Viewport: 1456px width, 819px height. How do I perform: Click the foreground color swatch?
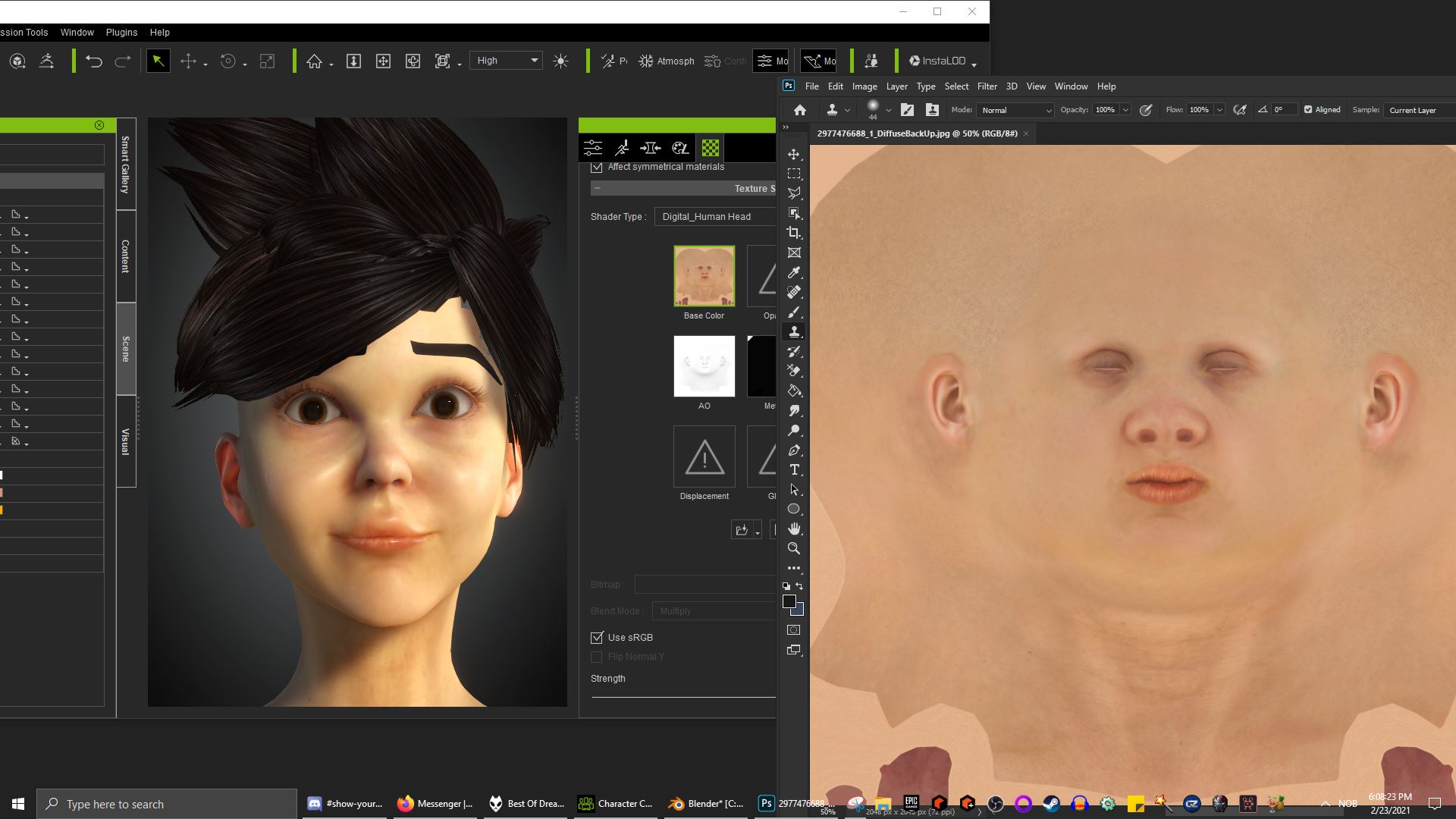point(789,601)
